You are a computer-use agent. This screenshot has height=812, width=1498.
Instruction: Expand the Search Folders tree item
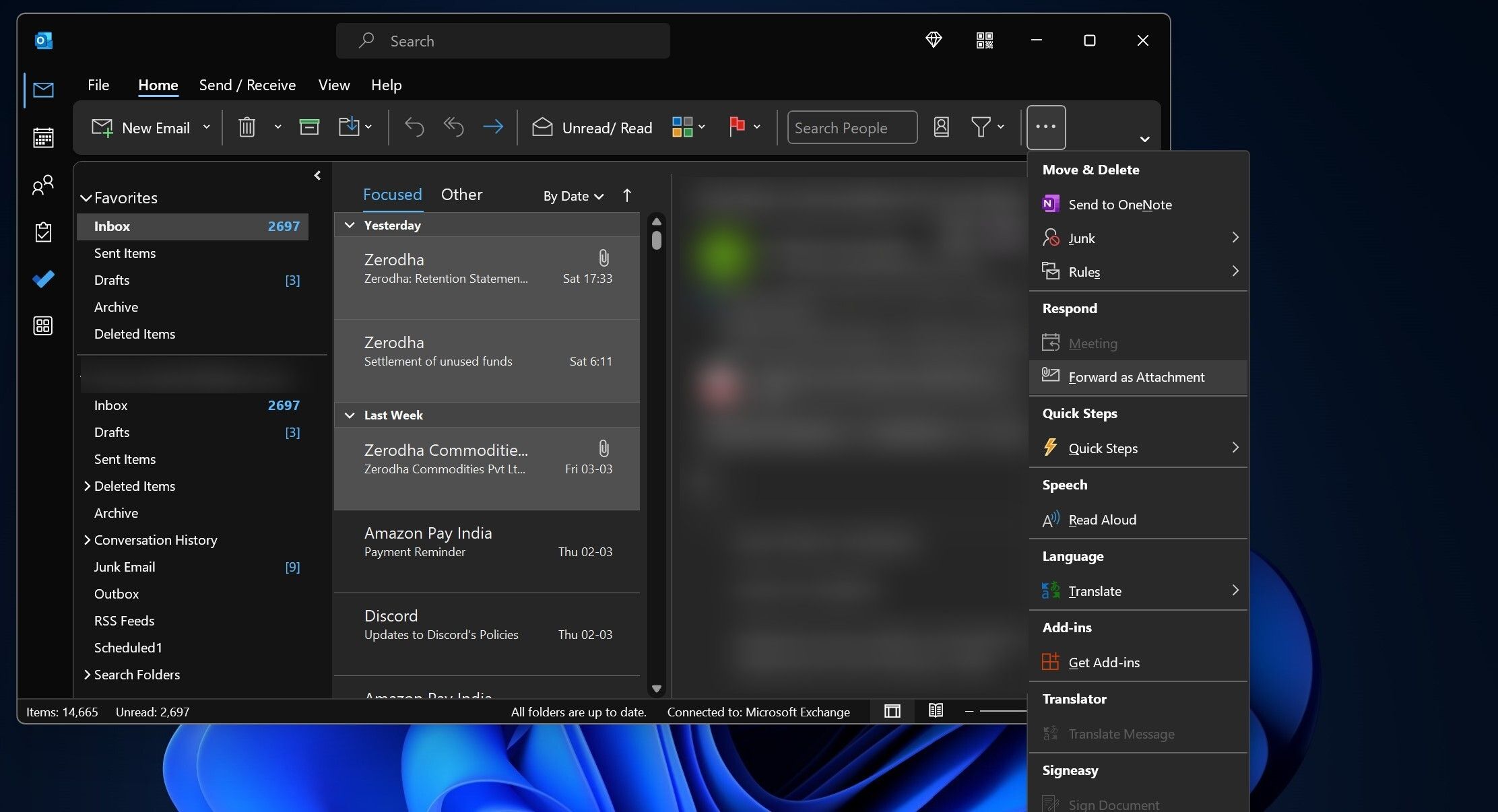click(87, 675)
